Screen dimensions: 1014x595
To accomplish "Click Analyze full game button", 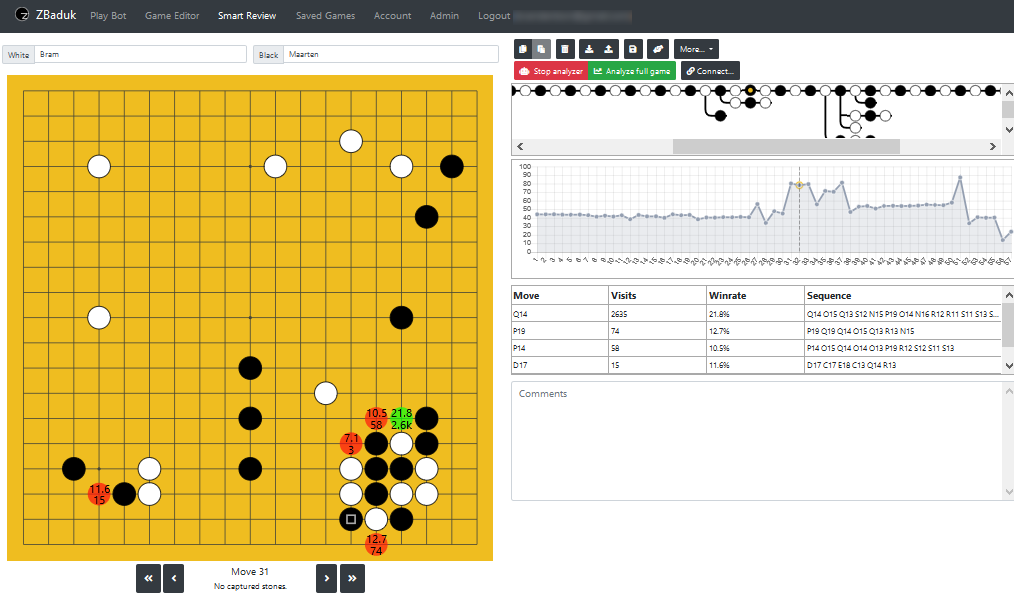I will point(631,71).
